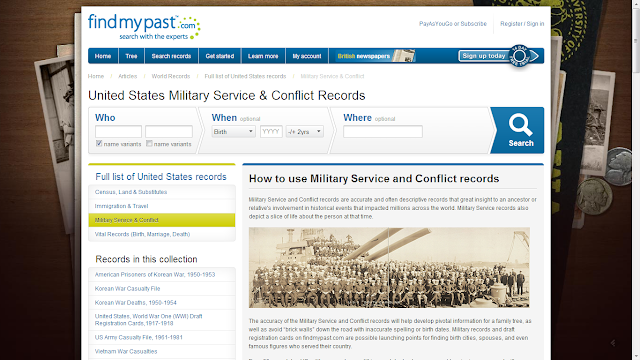Open the Learn more nav tab
The width and height of the screenshot is (640, 360).
[x=263, y=56]
